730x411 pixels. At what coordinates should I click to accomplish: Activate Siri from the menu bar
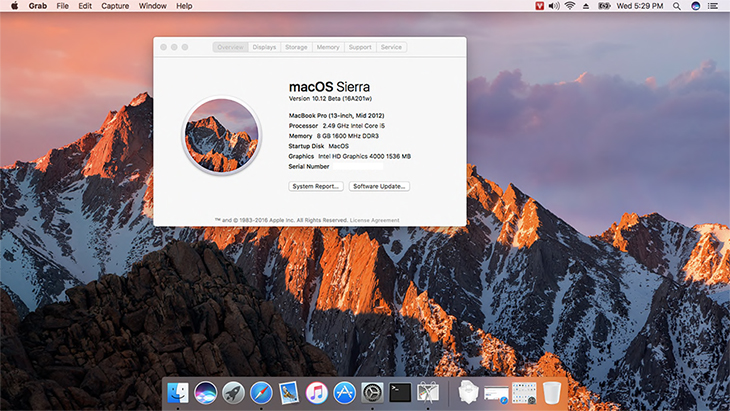click(696, 6)
